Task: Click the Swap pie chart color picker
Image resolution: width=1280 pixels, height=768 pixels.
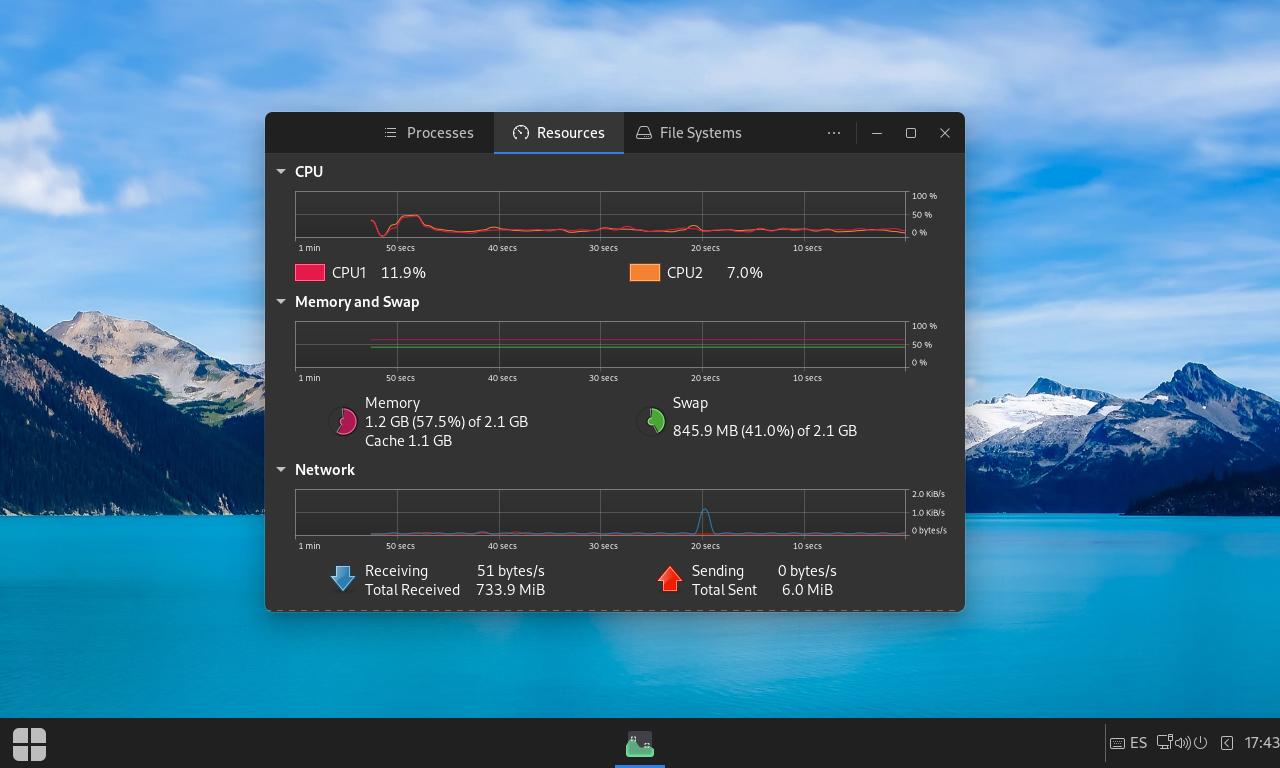Action: pyautogui.click(x=652, y=421)
